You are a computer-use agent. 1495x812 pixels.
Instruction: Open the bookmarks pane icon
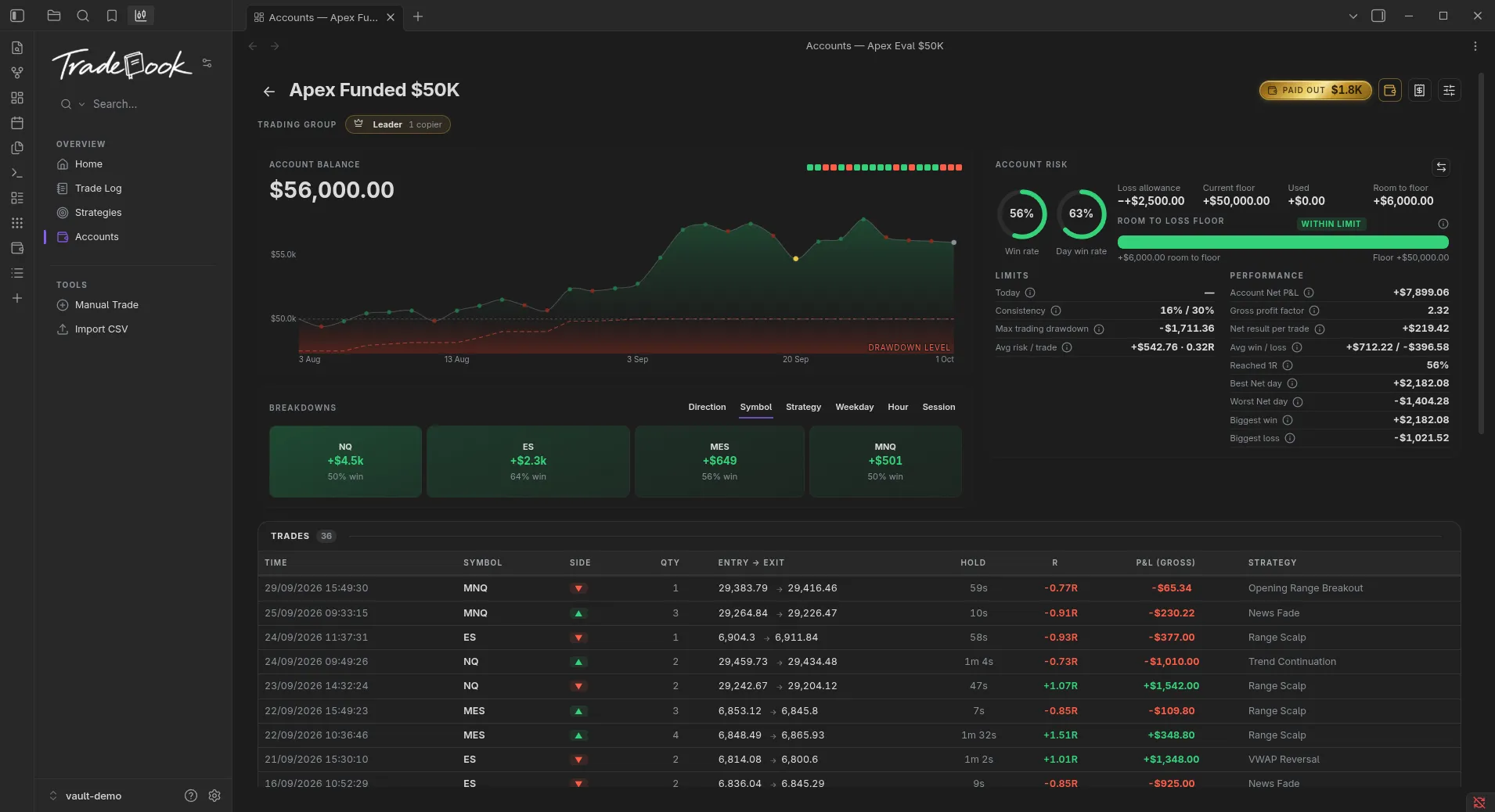pyautogui.click(x=112, y=16)
